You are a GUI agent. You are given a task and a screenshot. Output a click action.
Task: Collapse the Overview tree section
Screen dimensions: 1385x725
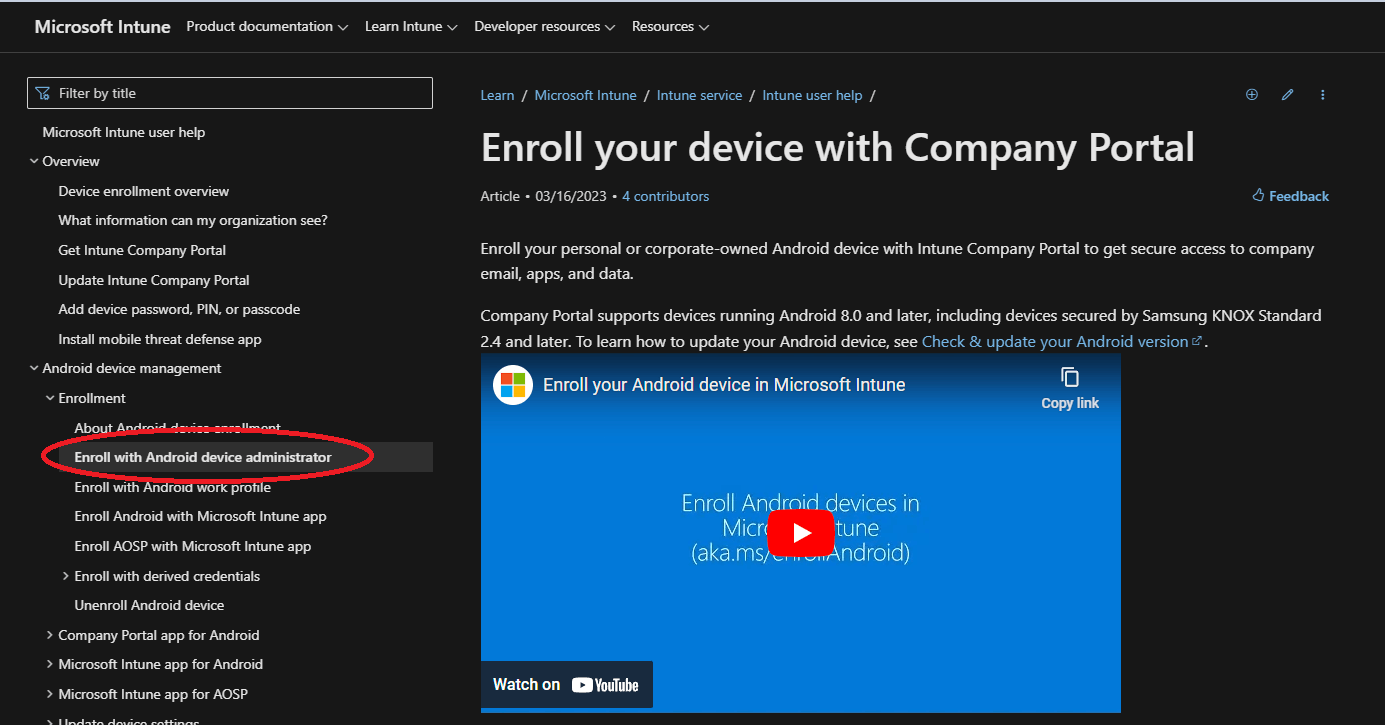coord(34,161)
